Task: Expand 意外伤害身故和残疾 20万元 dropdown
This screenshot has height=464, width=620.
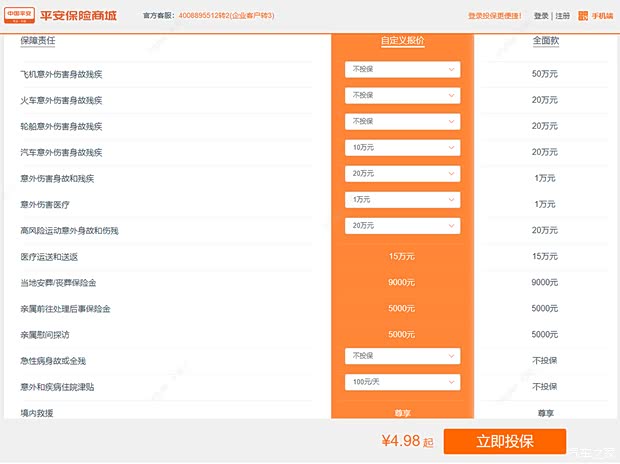Action: click(x=403, y=174)
